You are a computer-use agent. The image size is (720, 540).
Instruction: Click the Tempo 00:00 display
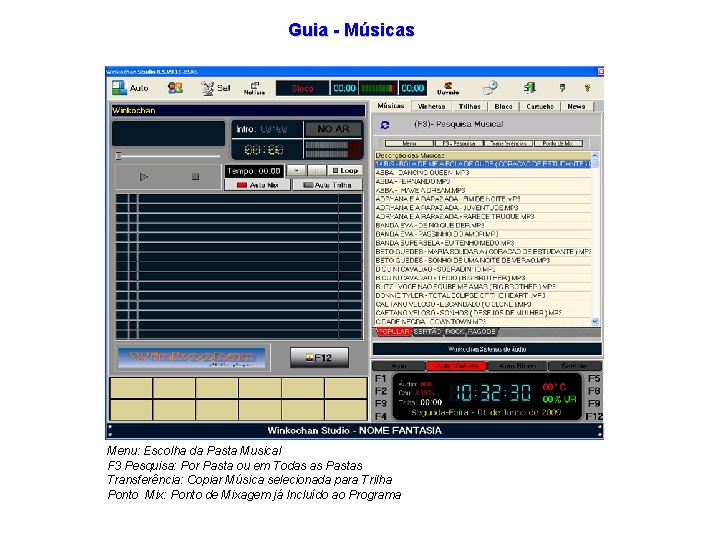254,171
